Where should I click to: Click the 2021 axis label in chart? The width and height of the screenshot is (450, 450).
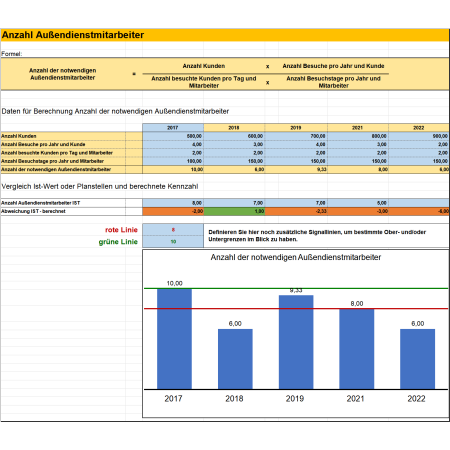355,399
